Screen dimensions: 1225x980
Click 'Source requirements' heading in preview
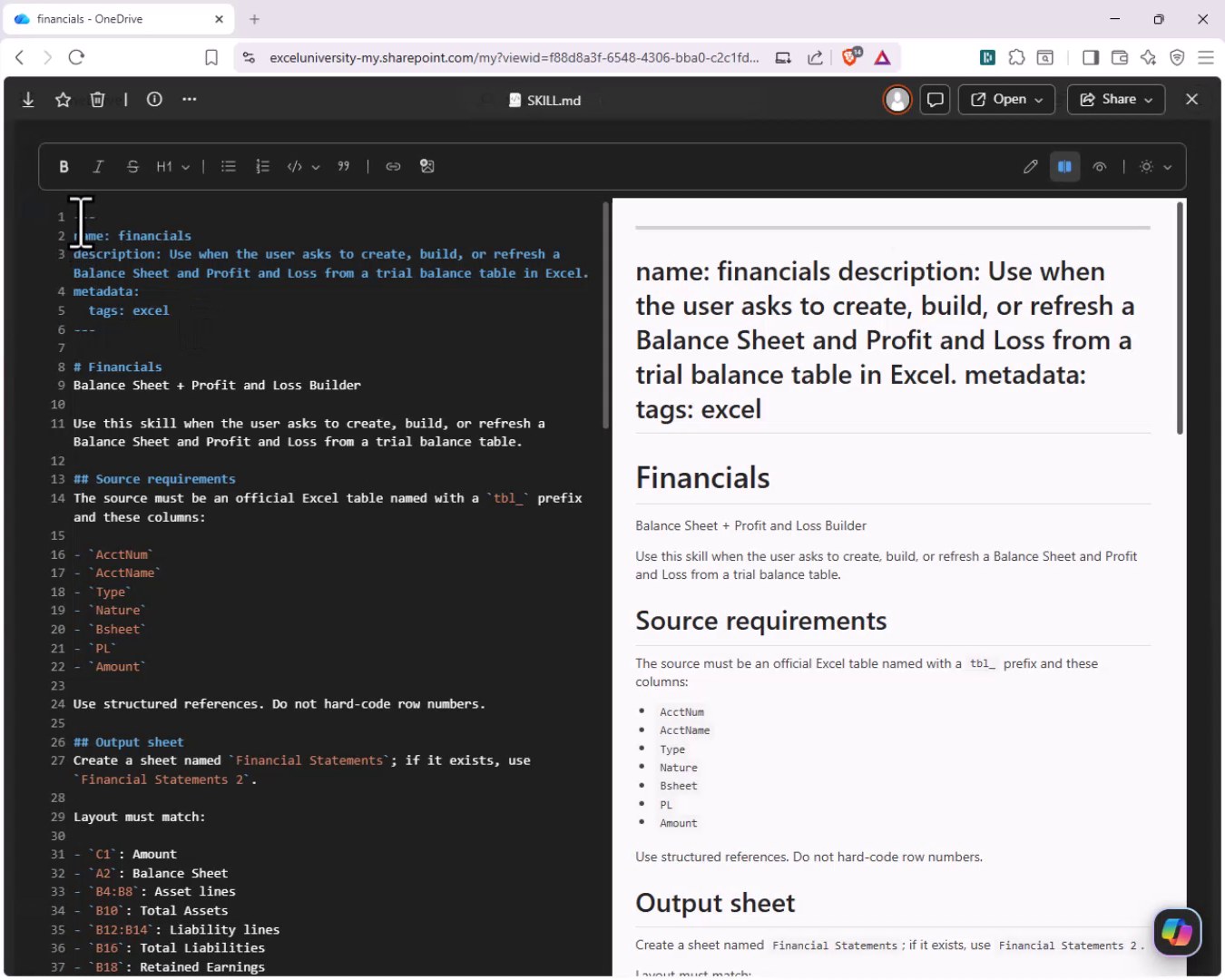[760, 621]
